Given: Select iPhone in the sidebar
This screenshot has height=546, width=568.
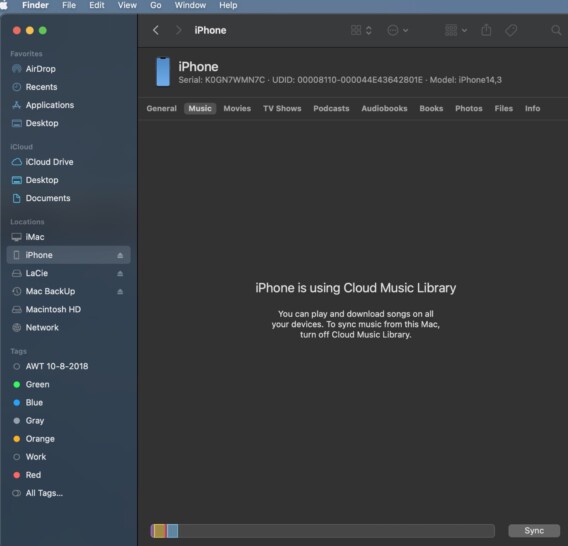Looking at the screenshot, I should pos(68,255).
